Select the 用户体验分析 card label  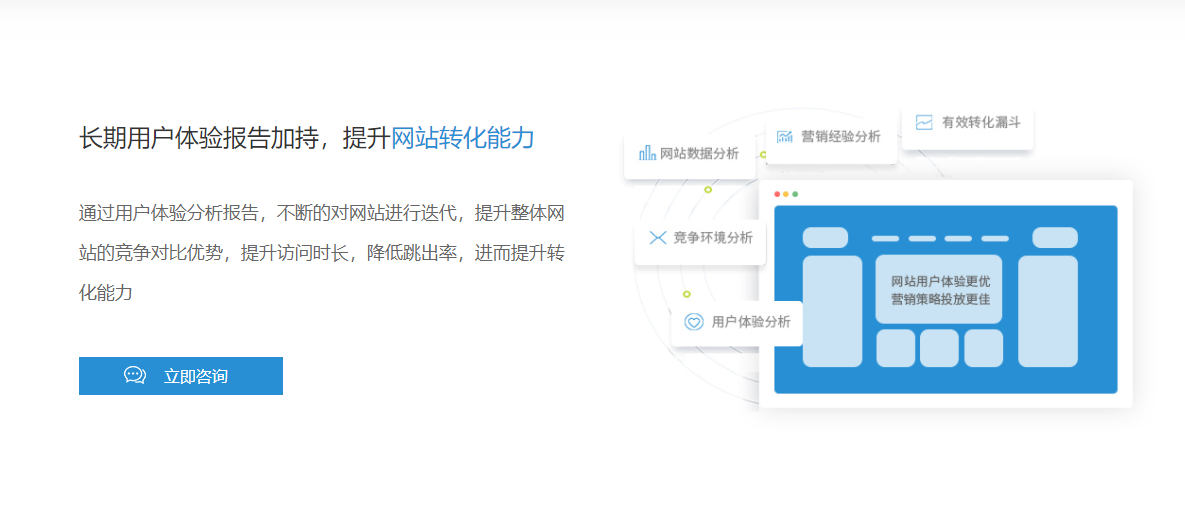(751, 322)
